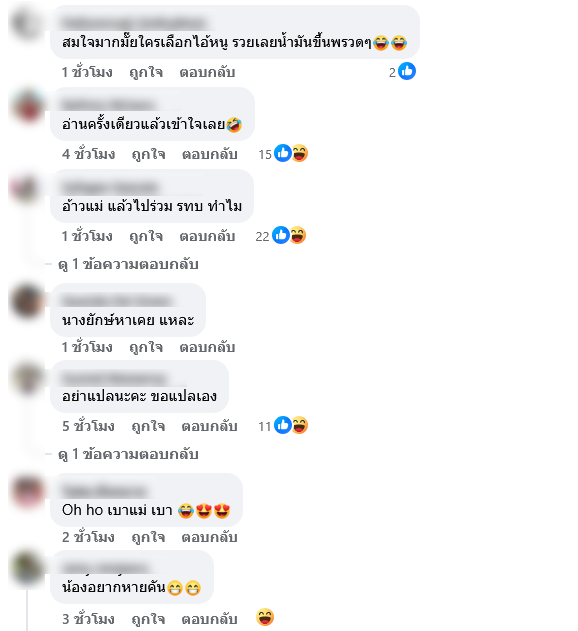Screen dimensions: 578x631
Task: Reply to 'น้องอยากหายคัน' comment
Action: [209, 619]
